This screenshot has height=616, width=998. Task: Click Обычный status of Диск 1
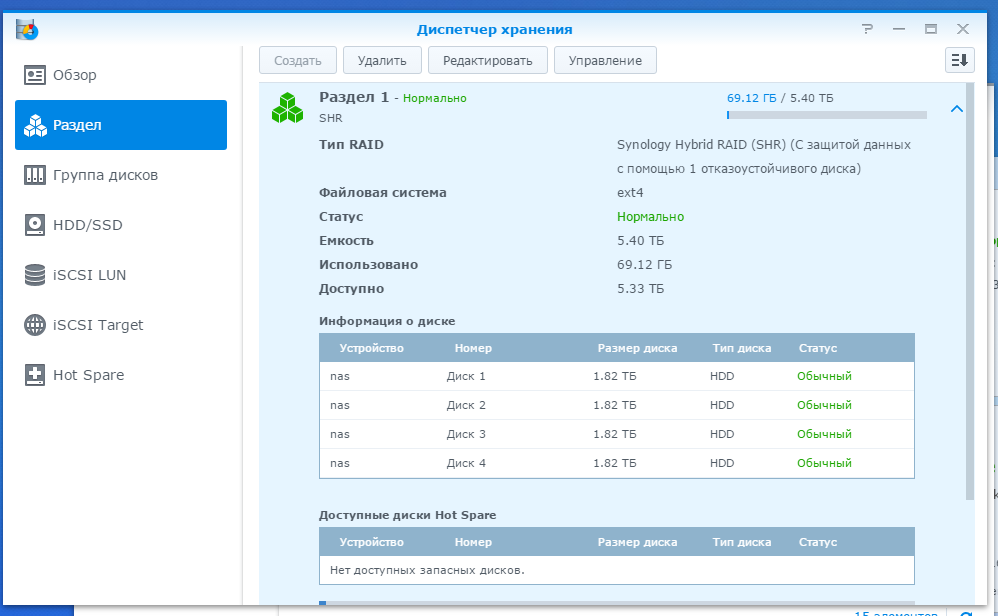[824, 376]
